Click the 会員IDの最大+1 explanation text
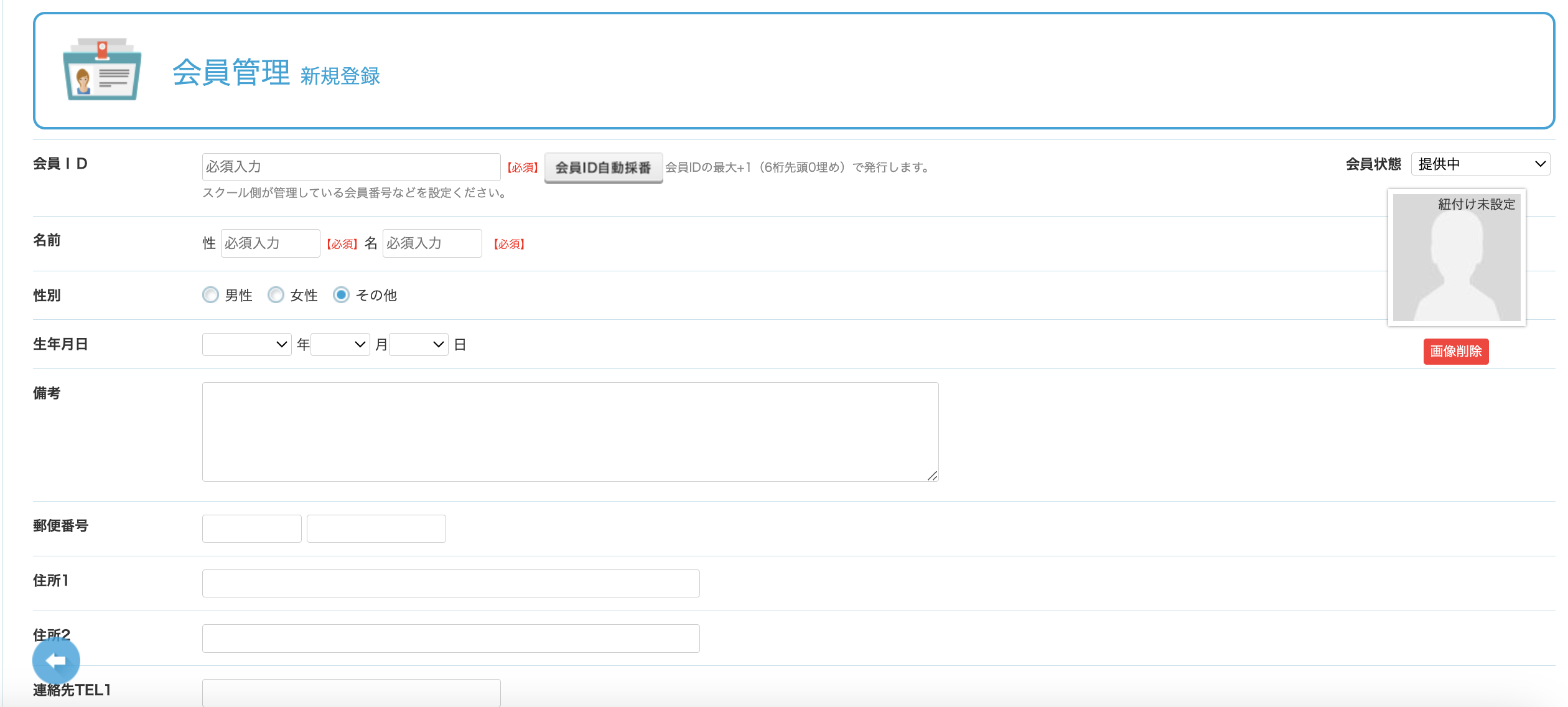The image size is (1568, 707). click(x=798, y=167)
